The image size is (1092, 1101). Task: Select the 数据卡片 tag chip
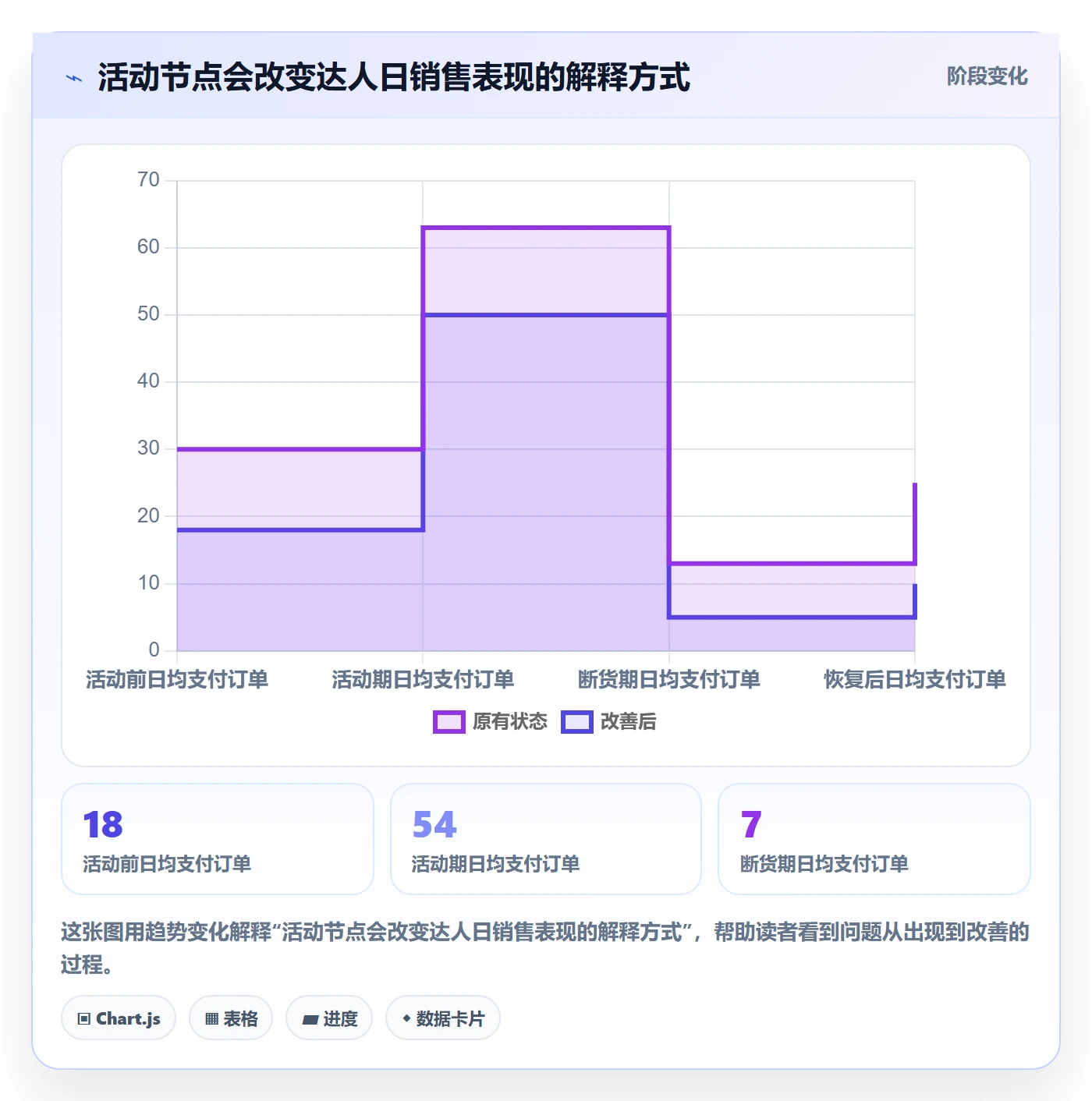(443, 1018)
